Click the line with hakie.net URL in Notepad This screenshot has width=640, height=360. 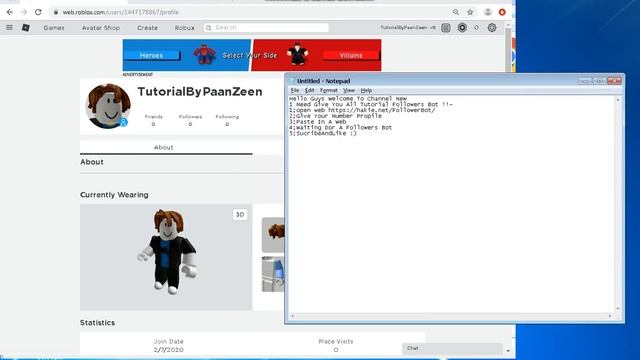click(362, 110)
